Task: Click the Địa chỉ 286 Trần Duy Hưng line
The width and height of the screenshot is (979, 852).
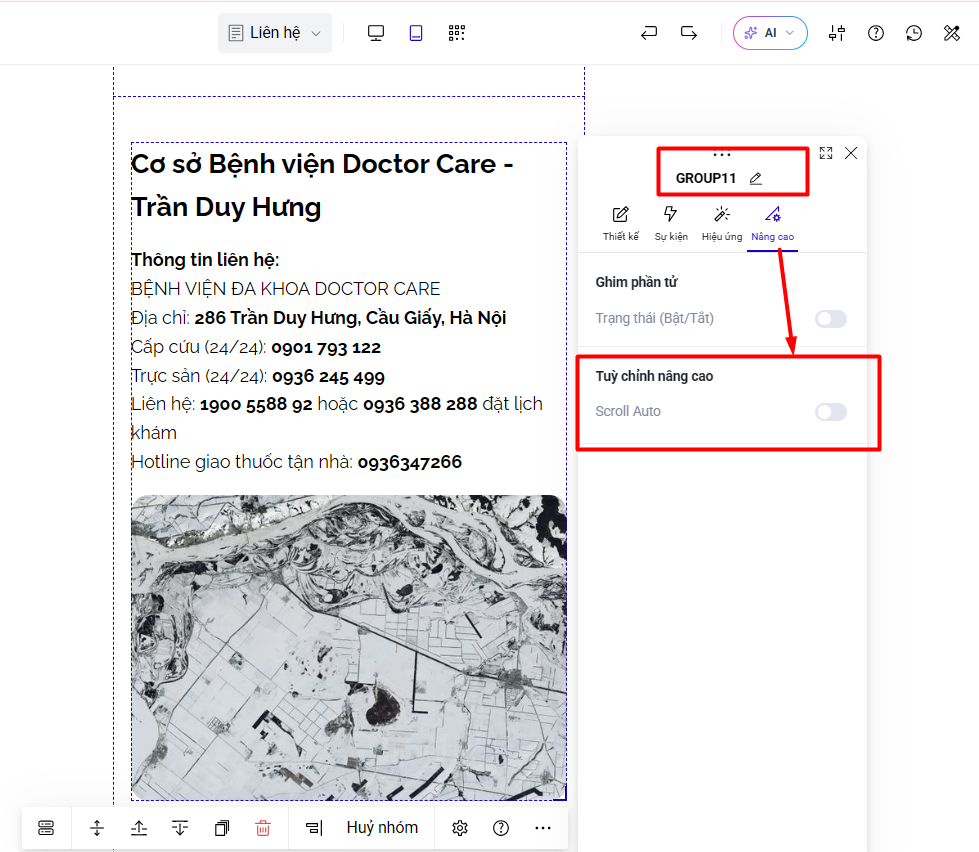Action: [318, 318]
